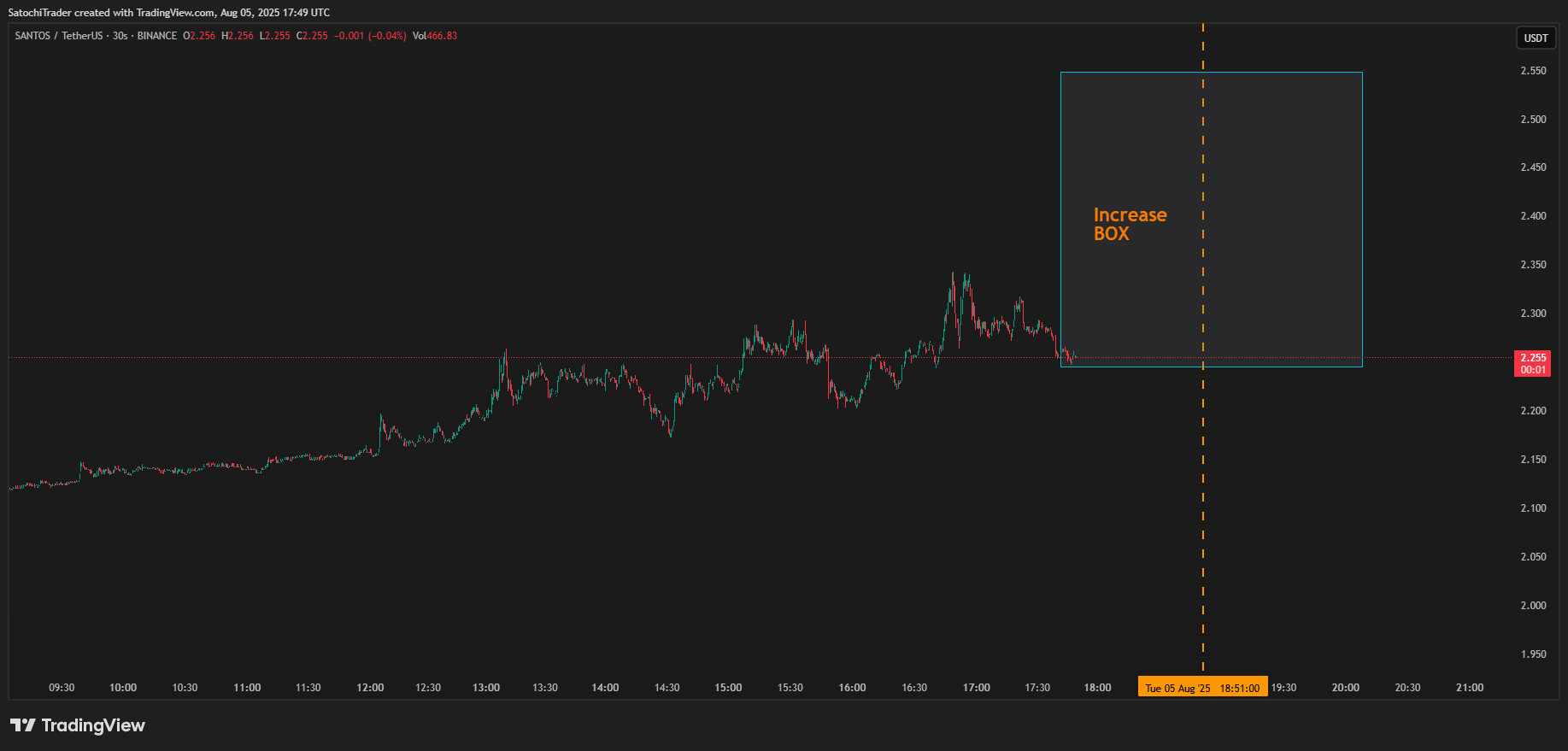Screen dimensions: 1568x751
Task: Click the 20:00 time axis label
Action: tap(1345, 688)
